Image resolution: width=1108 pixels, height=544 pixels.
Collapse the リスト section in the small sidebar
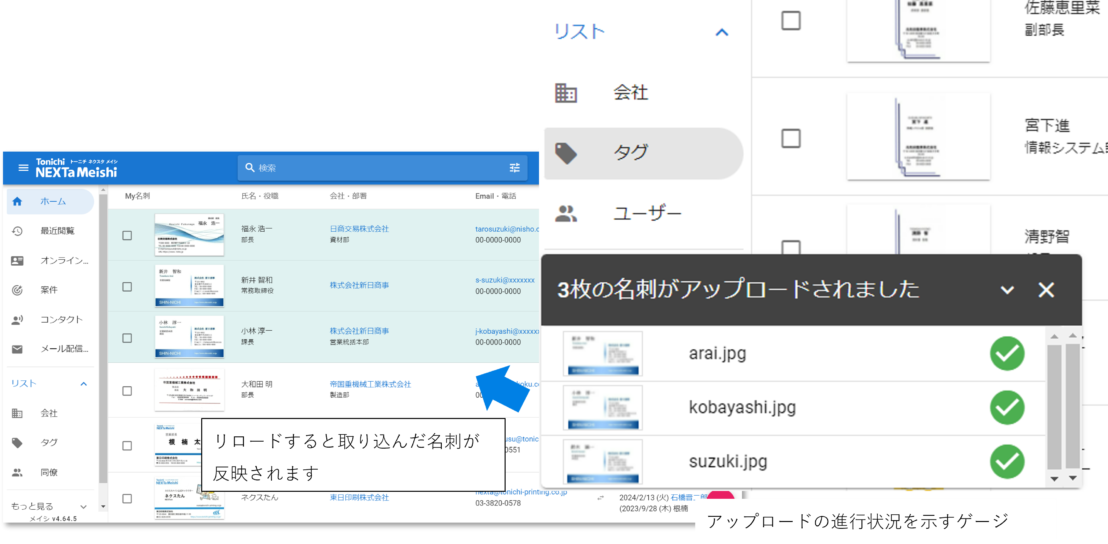click(x=83, y=384)
